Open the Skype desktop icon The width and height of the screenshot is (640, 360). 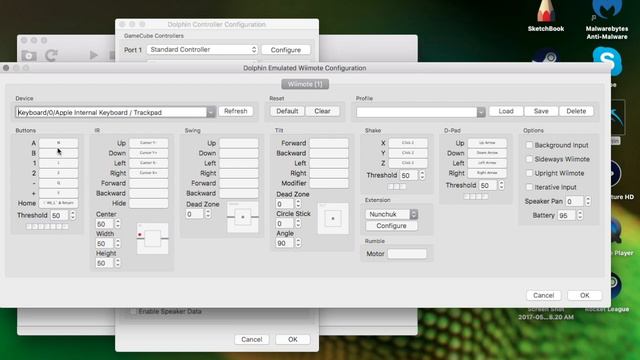pyautogui.click(x=607, y=61)
